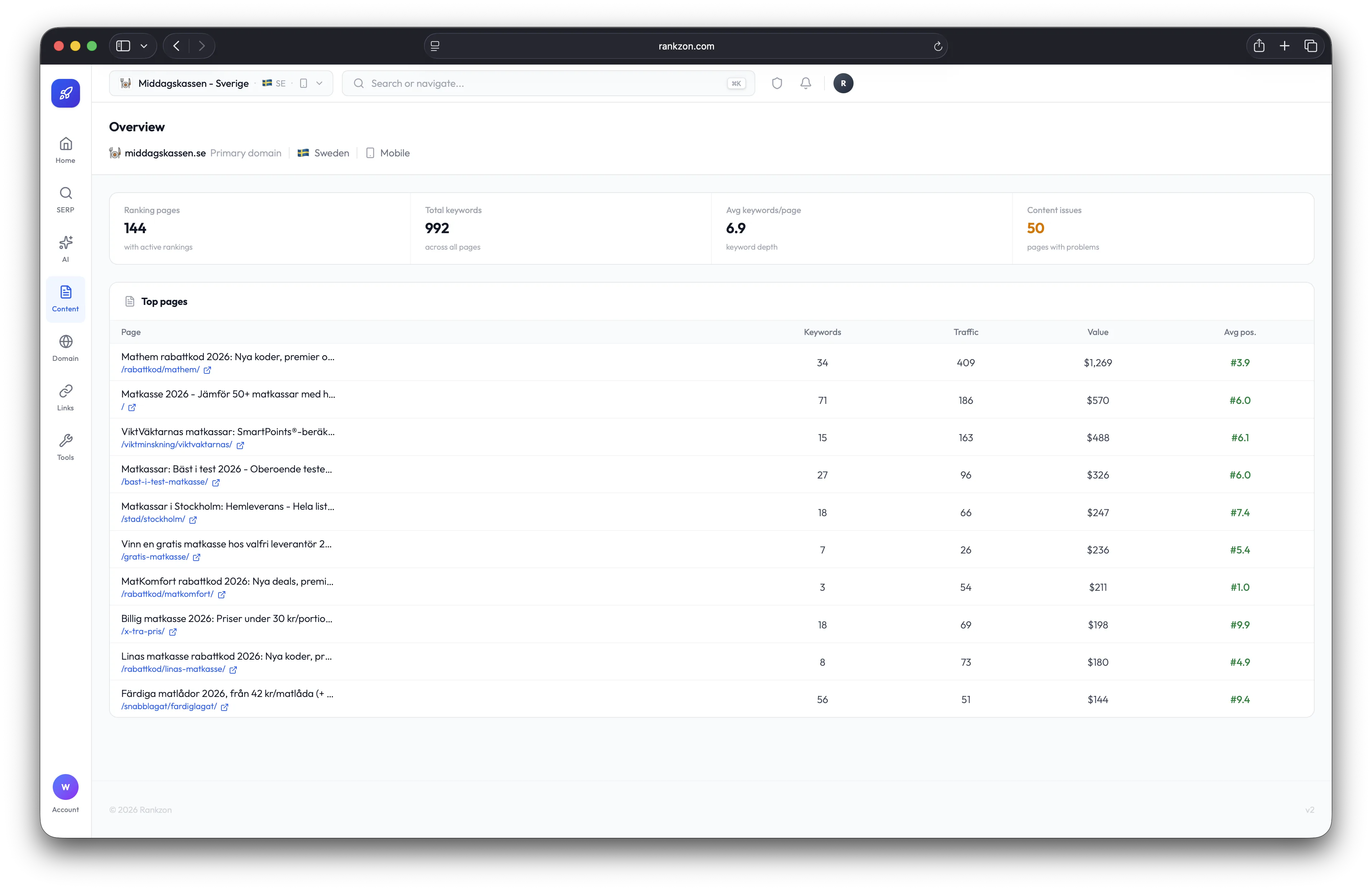Image resolution: width=1372 pixels, height=891 pixels.
Task: Open external link for /rabattkod/linas-matkasse/
Action: point(234,670)
